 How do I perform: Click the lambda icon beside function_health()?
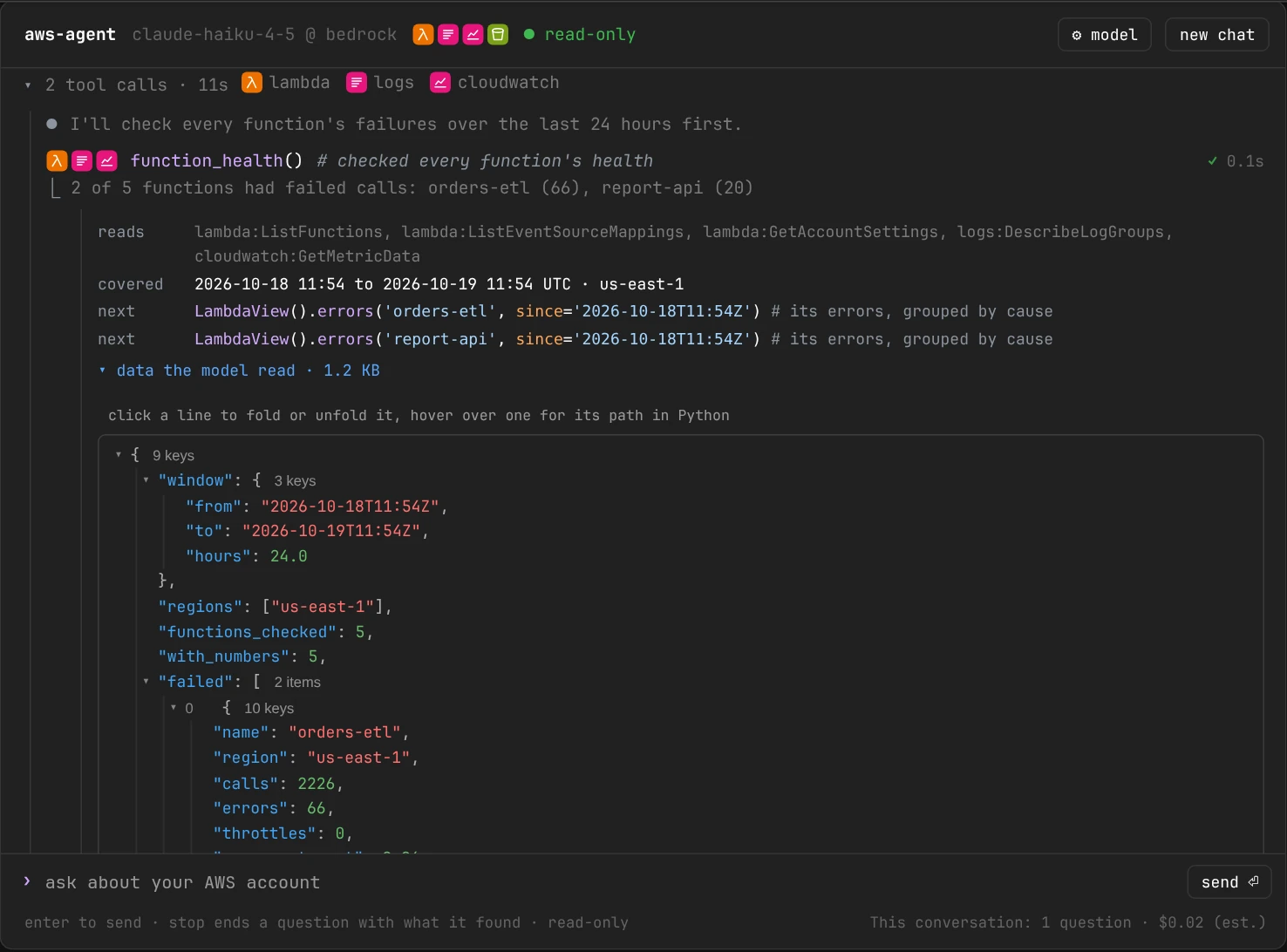tap(57, 160)
